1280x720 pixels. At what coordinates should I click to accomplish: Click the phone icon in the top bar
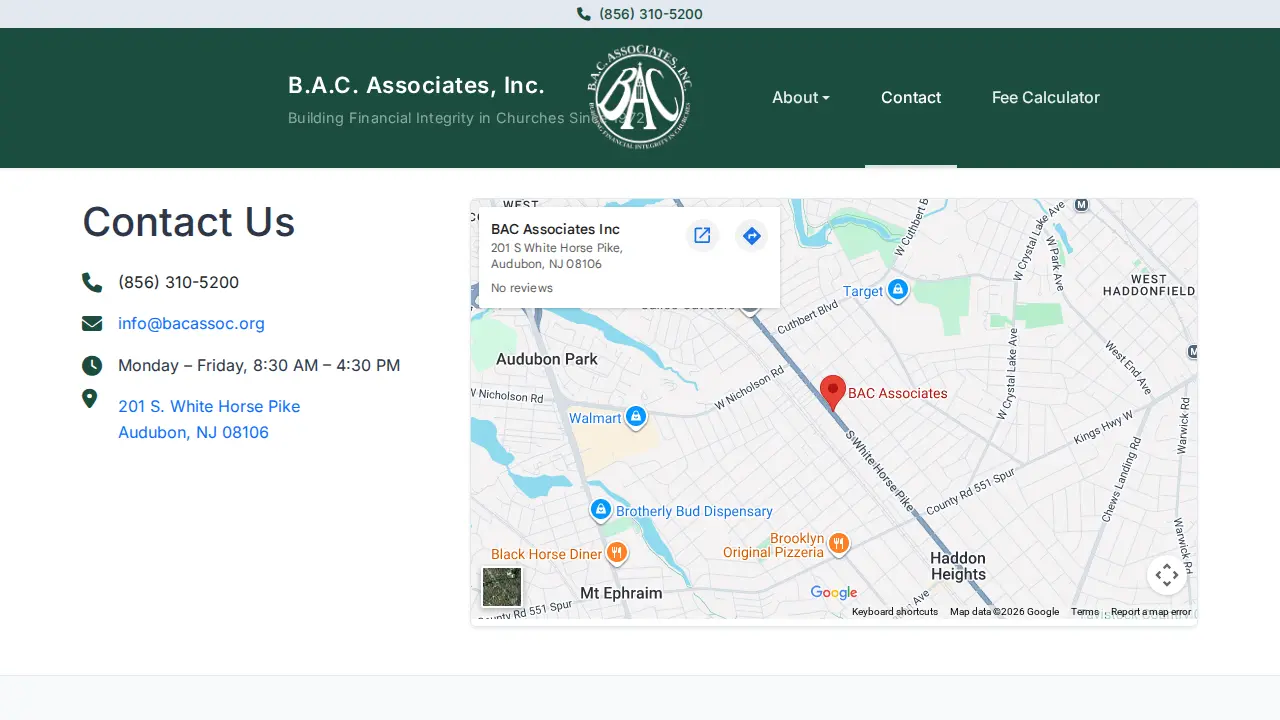(584, 14)
